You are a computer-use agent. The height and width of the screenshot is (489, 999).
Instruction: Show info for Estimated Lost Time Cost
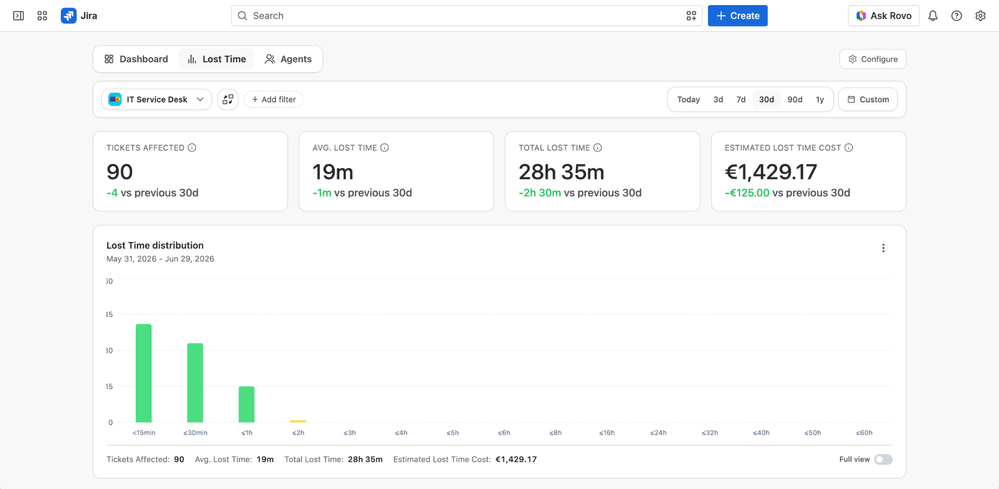click(x=849, y=148)
